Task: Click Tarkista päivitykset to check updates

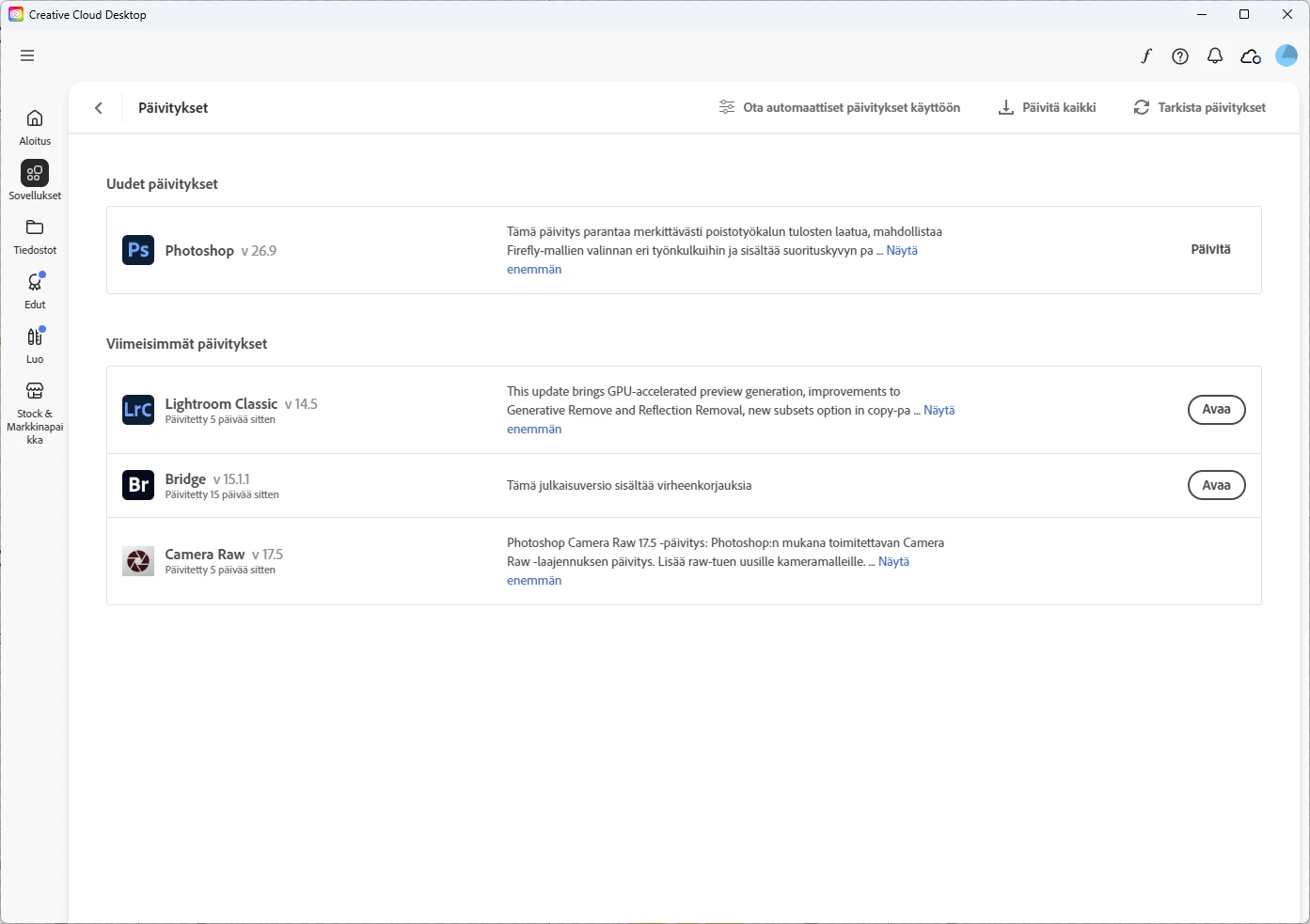Action: (x=1199, y=107)
